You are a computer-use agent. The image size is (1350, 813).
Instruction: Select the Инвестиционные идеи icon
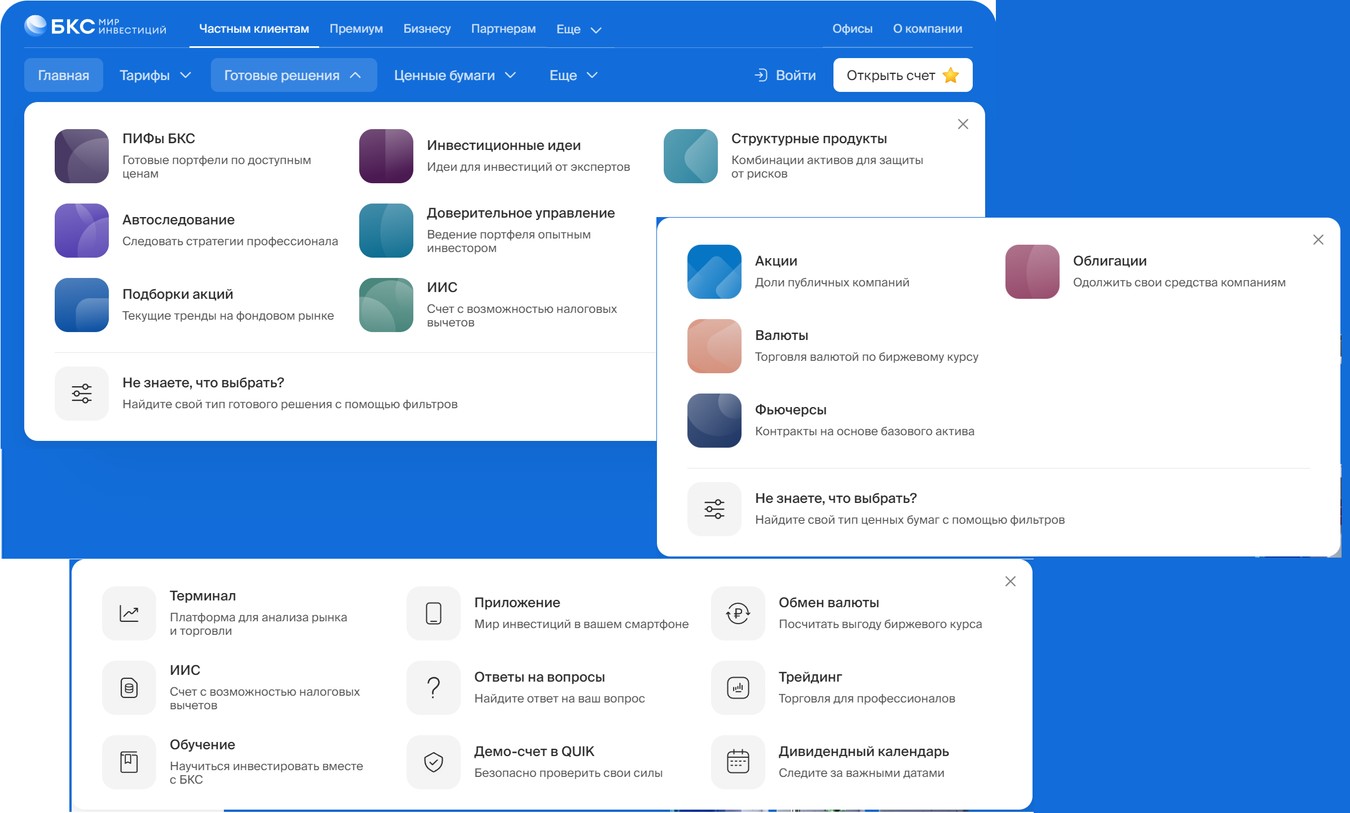click(386, 156)
